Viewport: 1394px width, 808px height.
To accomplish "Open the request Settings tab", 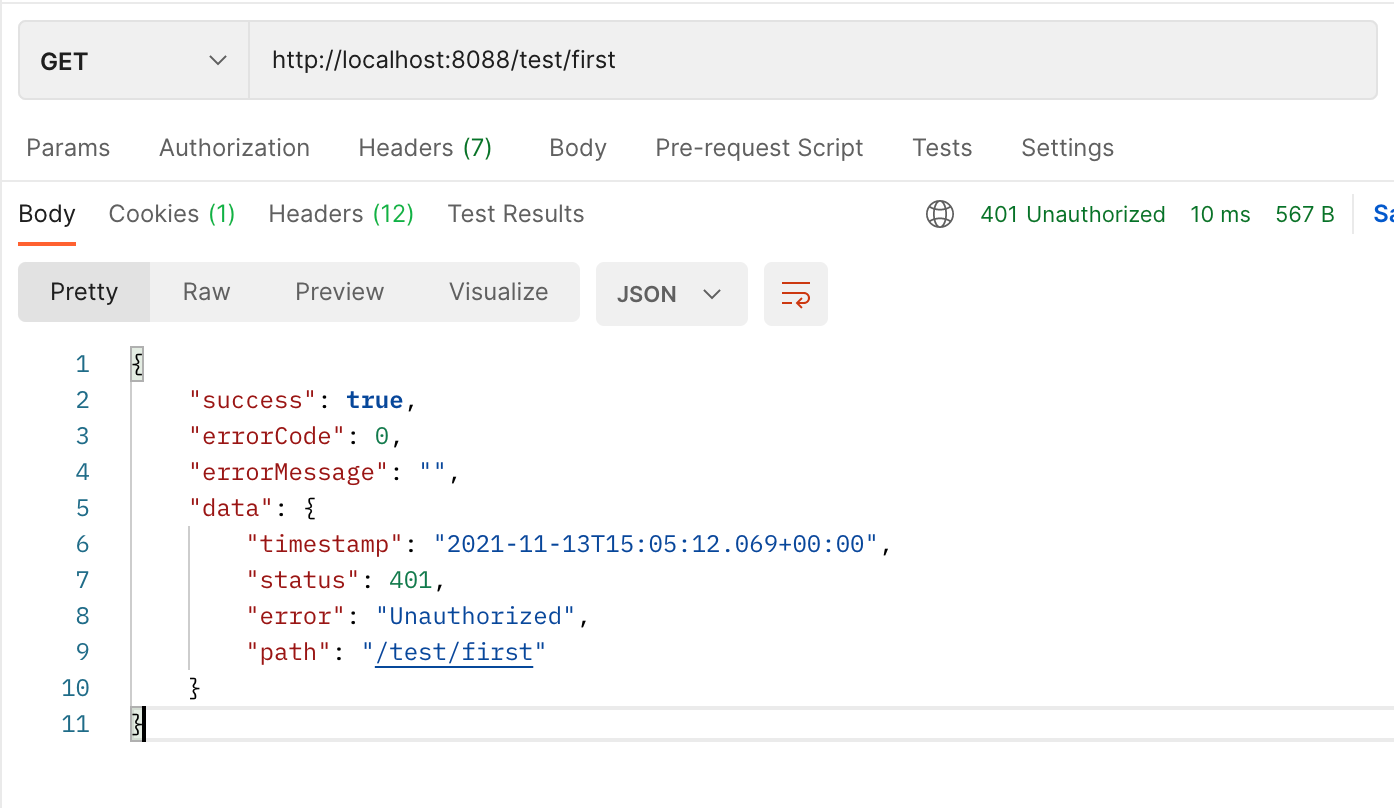I will (1067, 148).
